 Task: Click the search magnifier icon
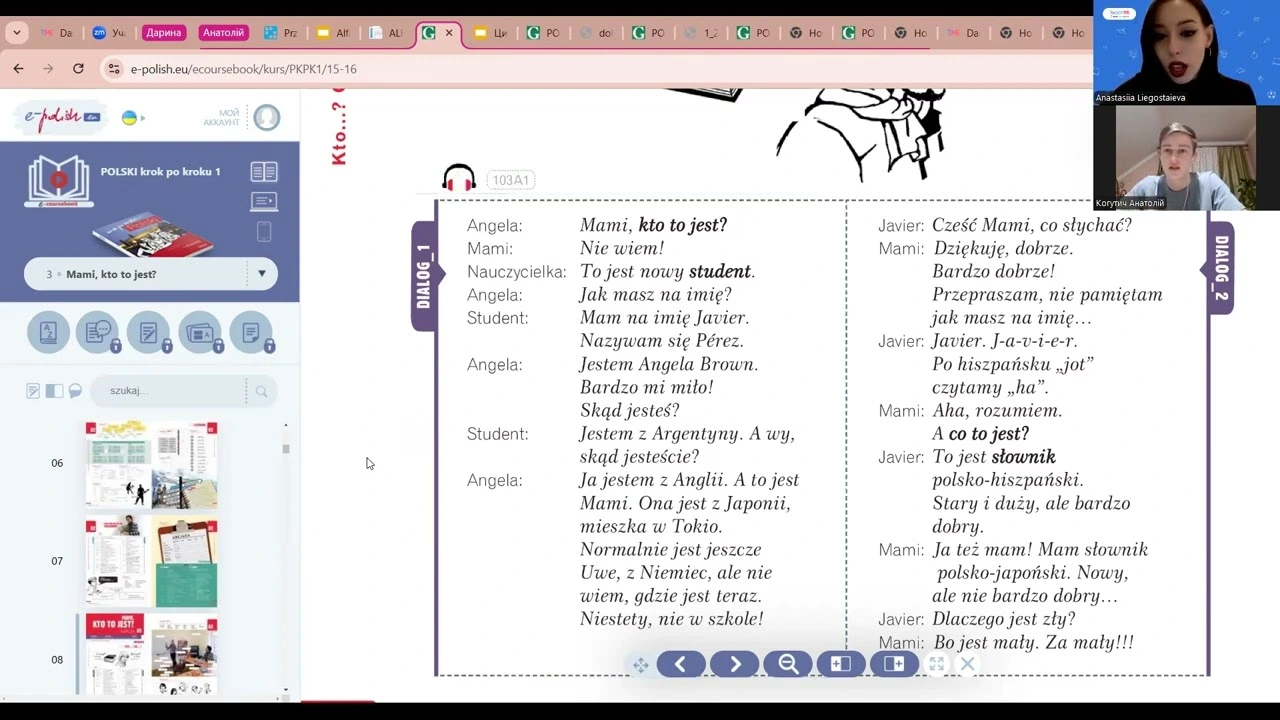tap(261, 391)
